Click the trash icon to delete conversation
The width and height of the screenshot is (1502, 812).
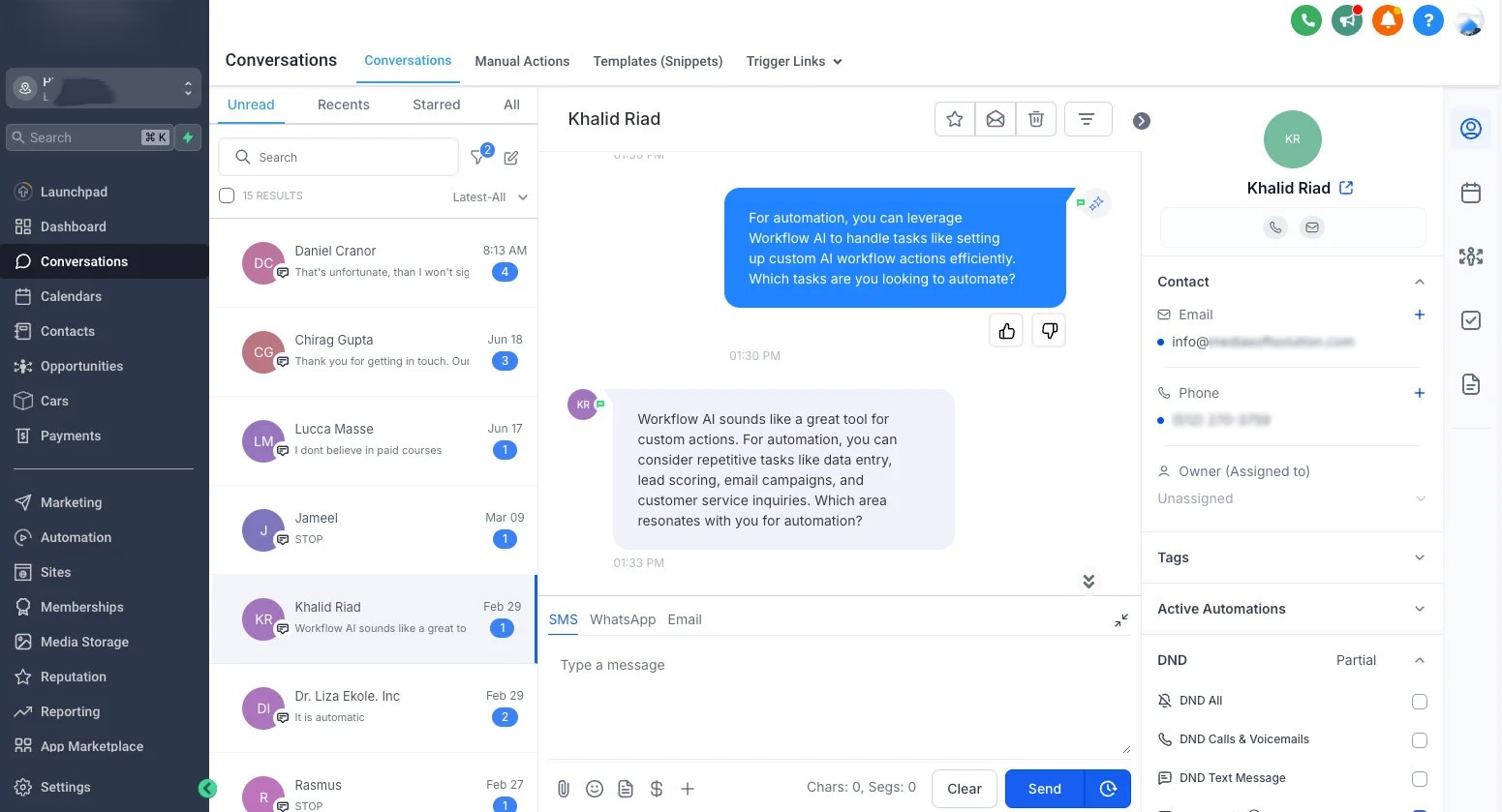point(1035,119)
